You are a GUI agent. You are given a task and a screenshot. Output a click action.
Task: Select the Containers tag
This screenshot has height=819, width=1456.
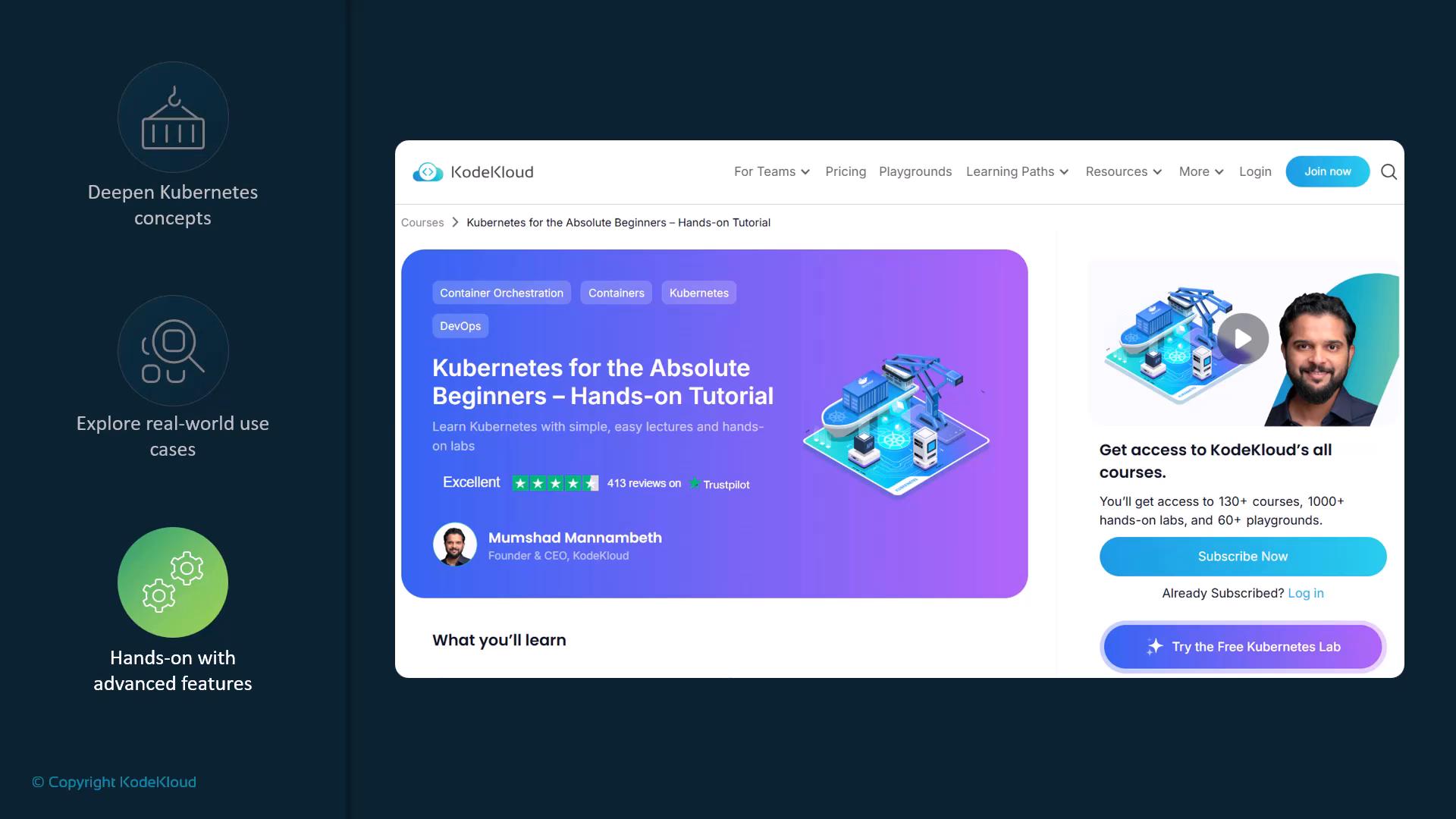pyautogui.click(x=616, y=293)
